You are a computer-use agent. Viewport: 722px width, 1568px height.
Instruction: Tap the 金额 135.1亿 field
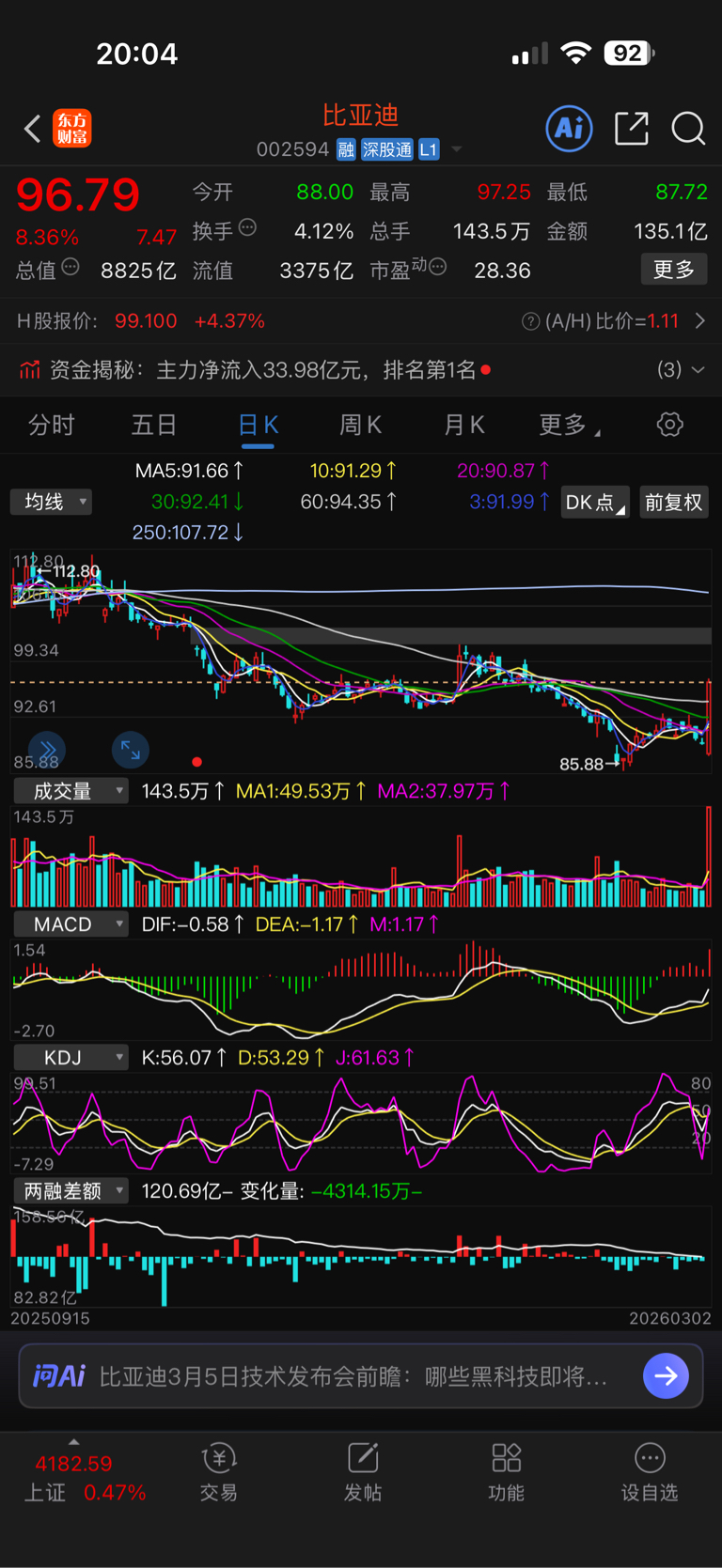coord(627,231)
